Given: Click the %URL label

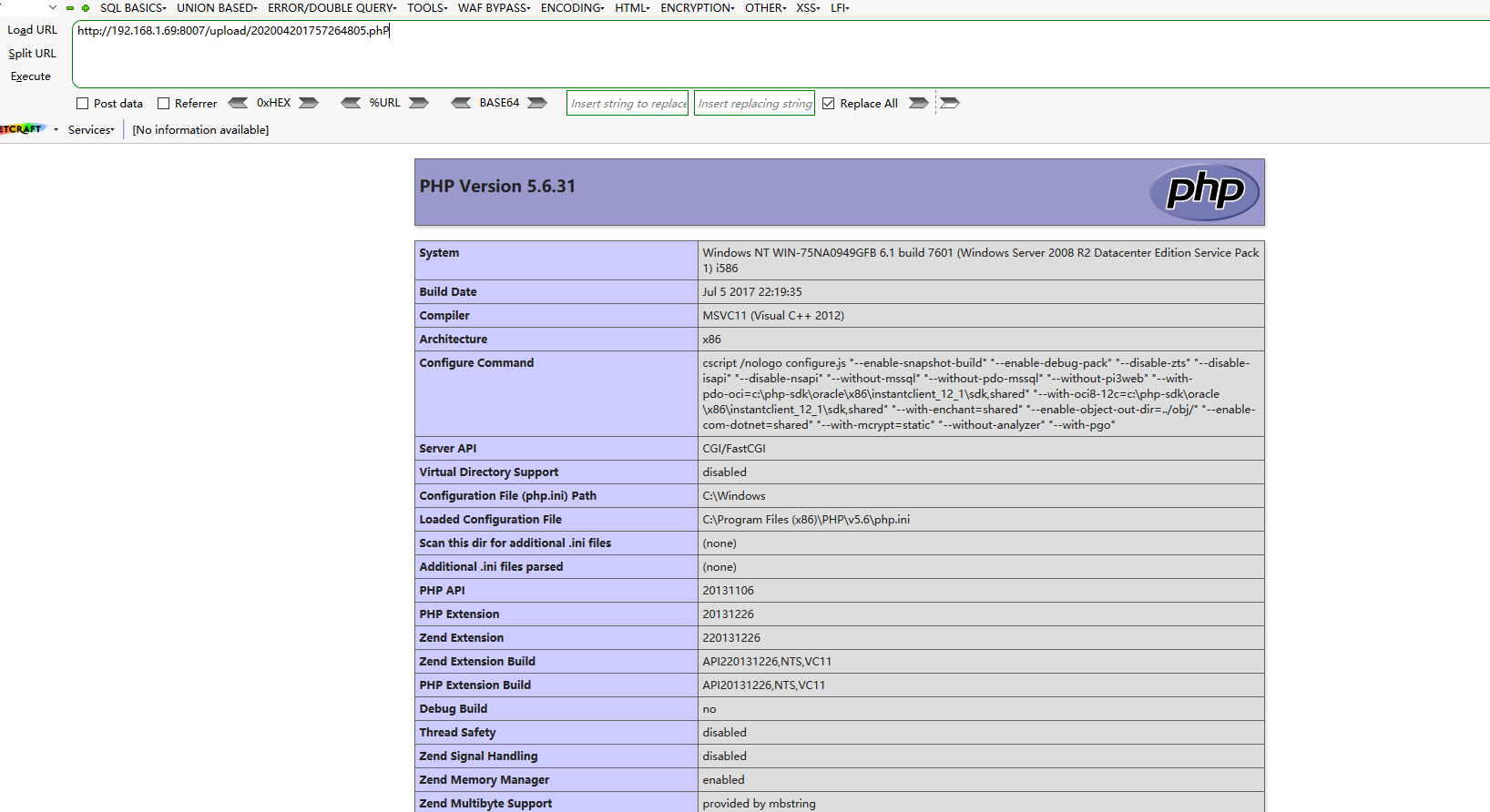Looking at the screenshot, I should 384,103.
